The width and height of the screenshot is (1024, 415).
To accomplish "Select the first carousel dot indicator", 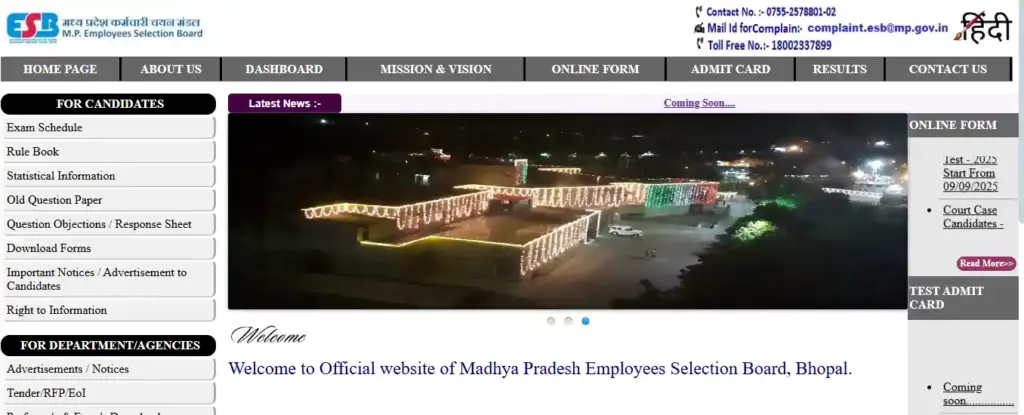I will coord(551,321).
